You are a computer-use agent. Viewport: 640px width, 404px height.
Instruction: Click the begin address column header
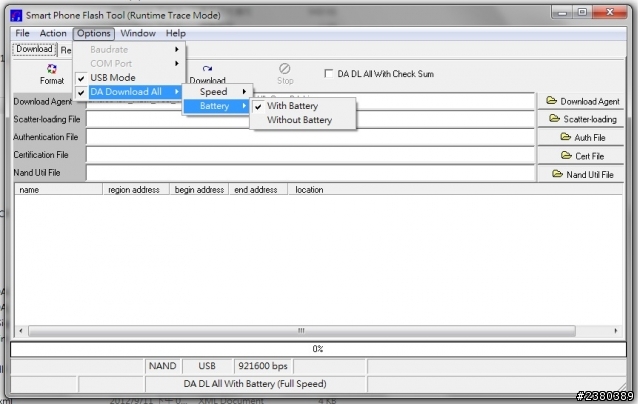tap(199, 190)
